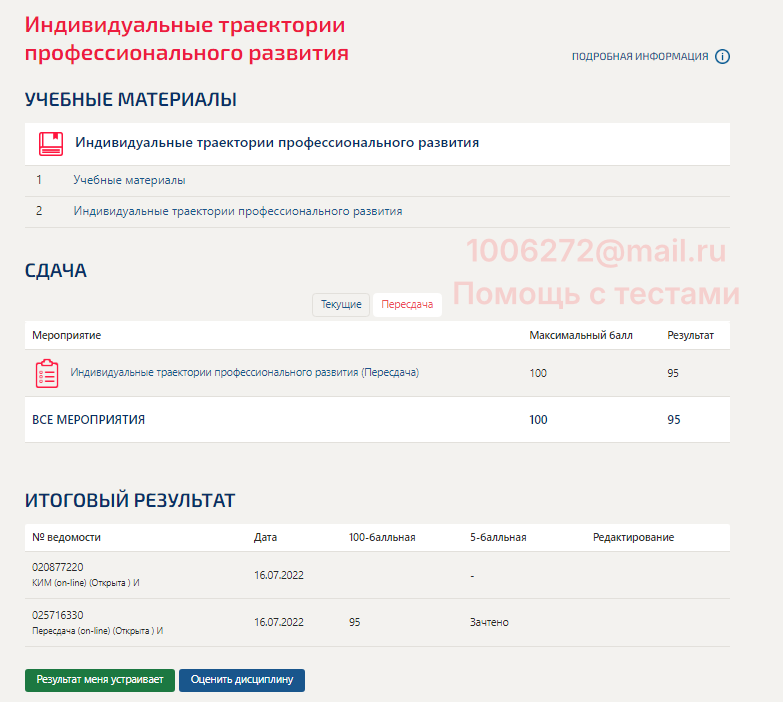This screenshot has height=702, width=783.
Task: Open the test link ending with (Пересдача)
Action: [x=244, y=372]
